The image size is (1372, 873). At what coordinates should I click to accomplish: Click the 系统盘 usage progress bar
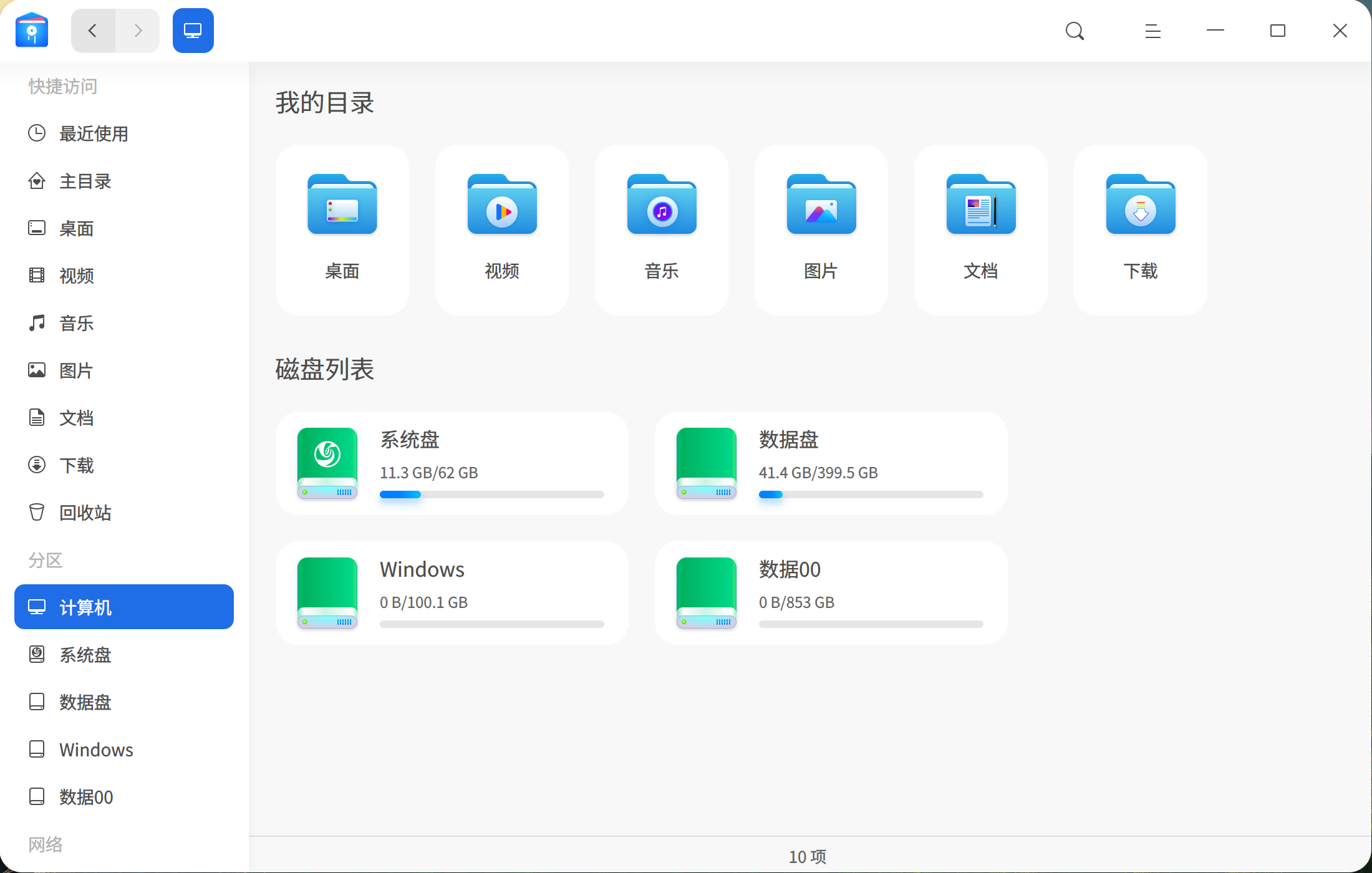tap(492, 494)
